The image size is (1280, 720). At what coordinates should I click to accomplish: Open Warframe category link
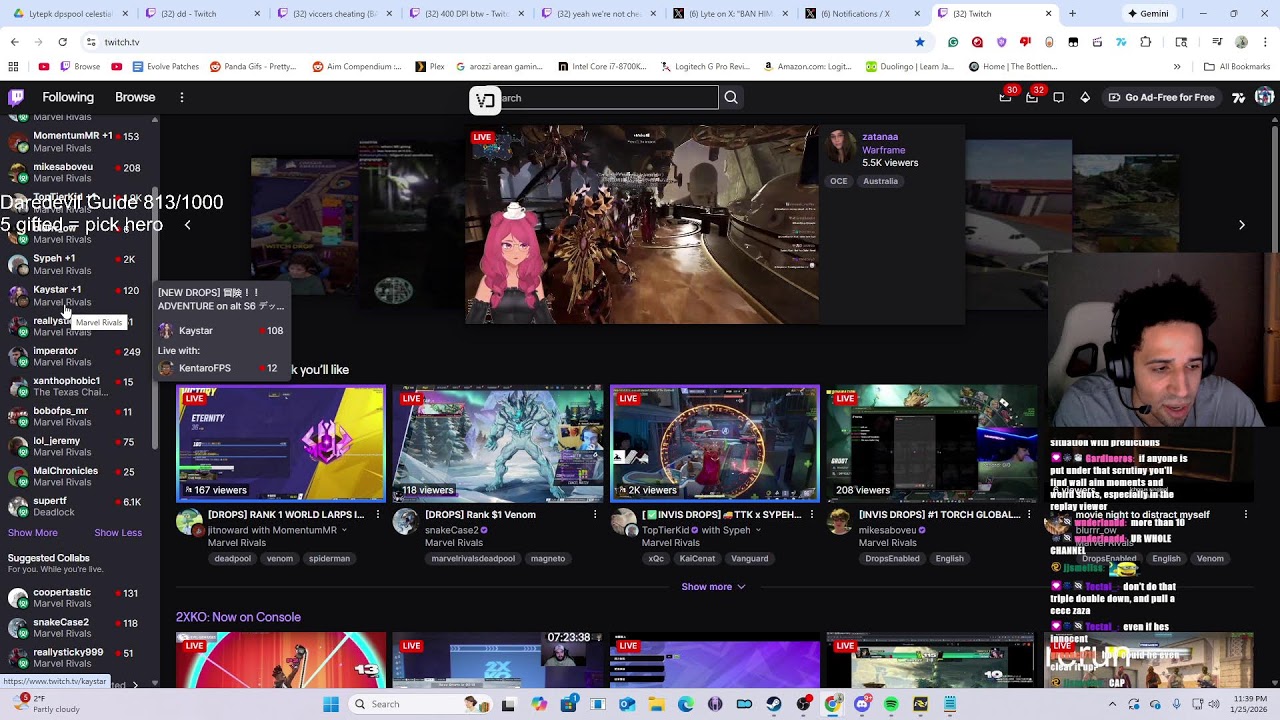pos(884,150)
